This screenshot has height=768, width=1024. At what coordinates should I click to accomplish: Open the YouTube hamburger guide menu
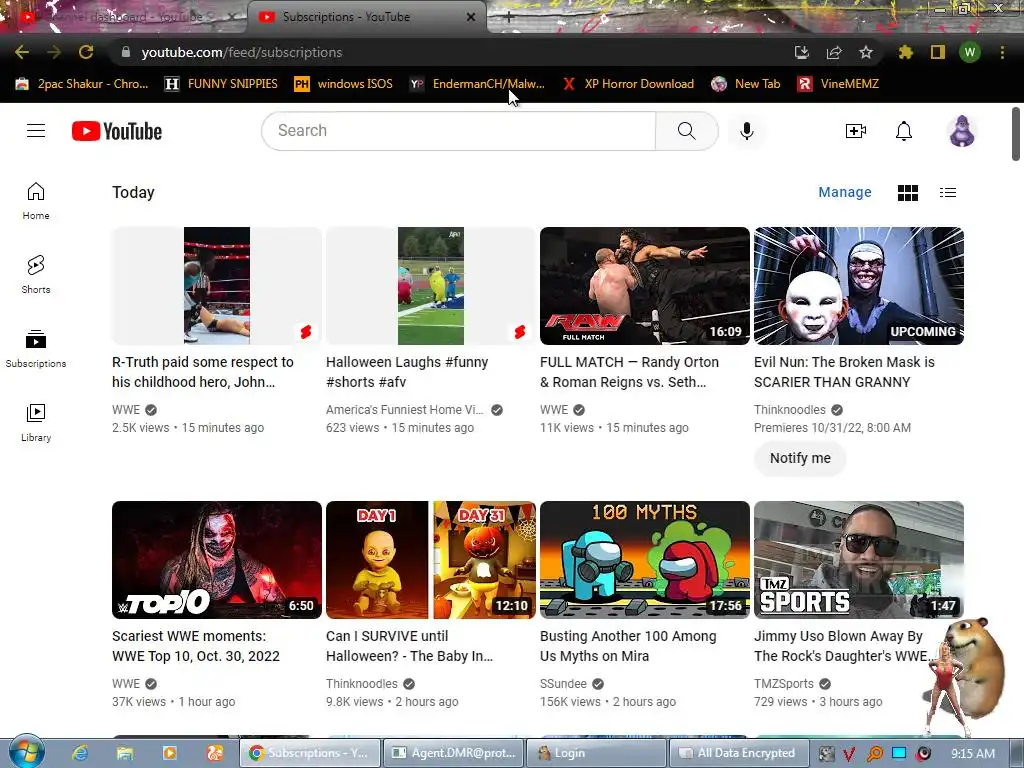[36, 131]
